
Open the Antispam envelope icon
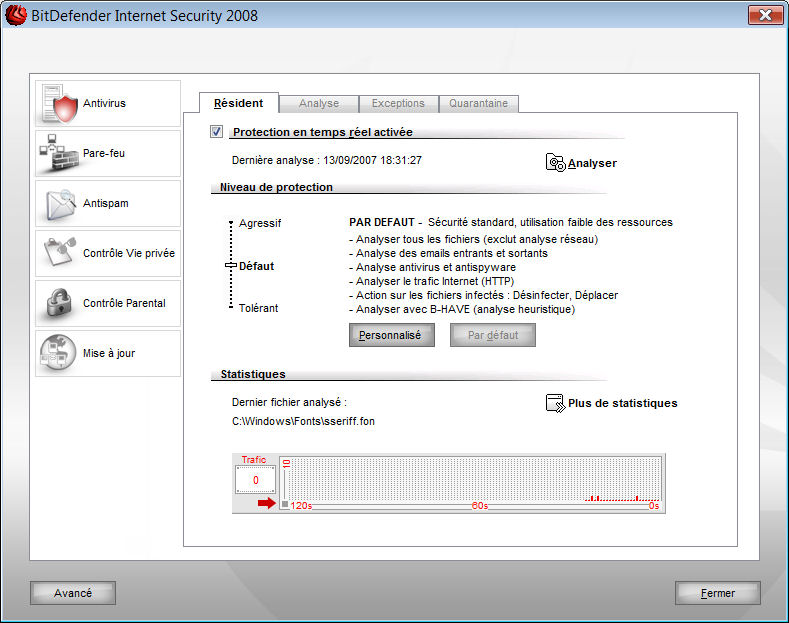coord(60,204)
